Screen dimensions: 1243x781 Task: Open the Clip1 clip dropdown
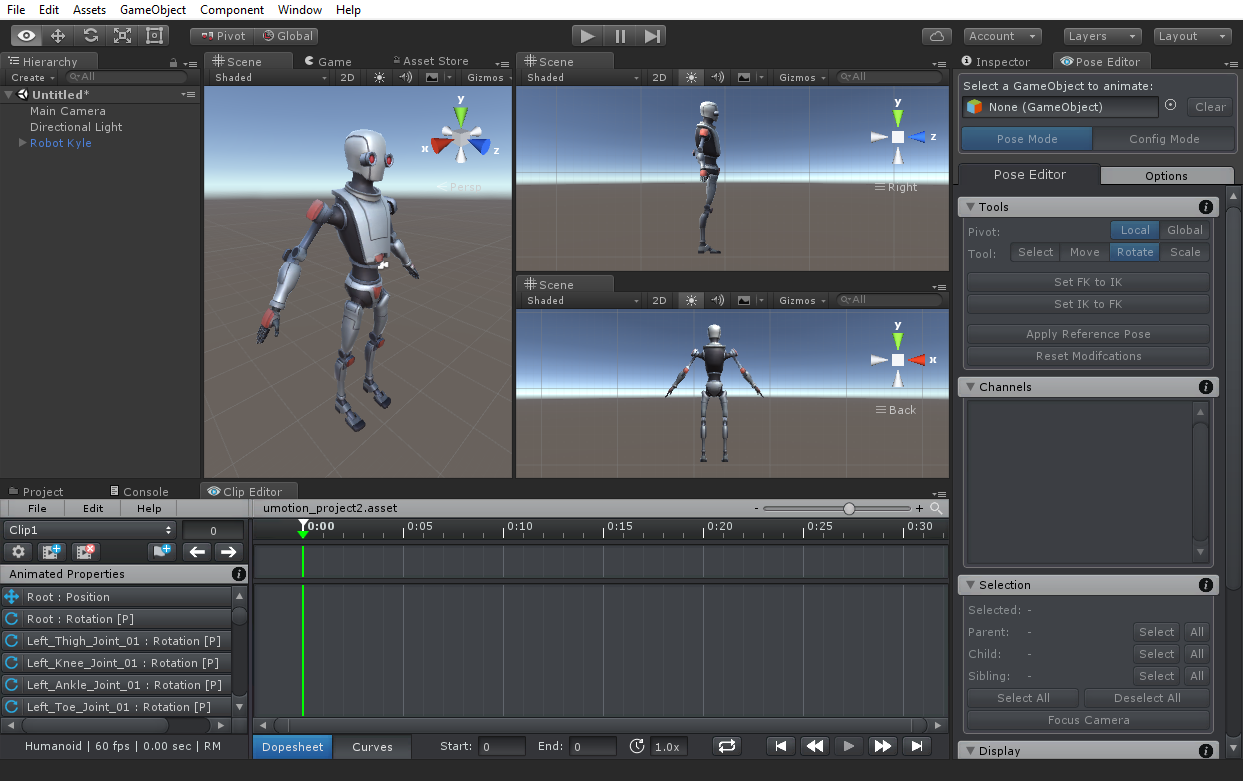[89, 530]
